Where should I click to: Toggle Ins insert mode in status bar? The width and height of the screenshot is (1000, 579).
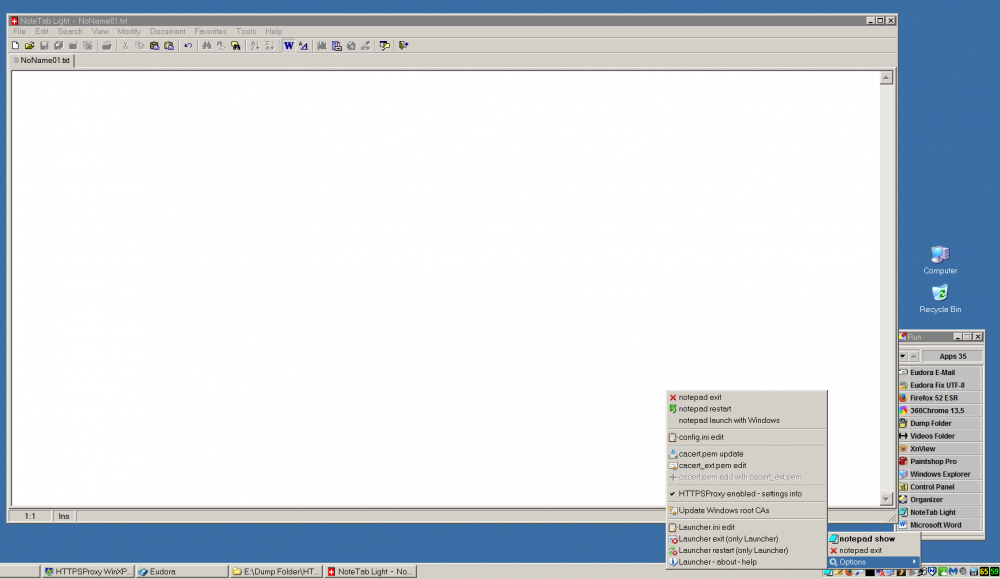[64, 516]
